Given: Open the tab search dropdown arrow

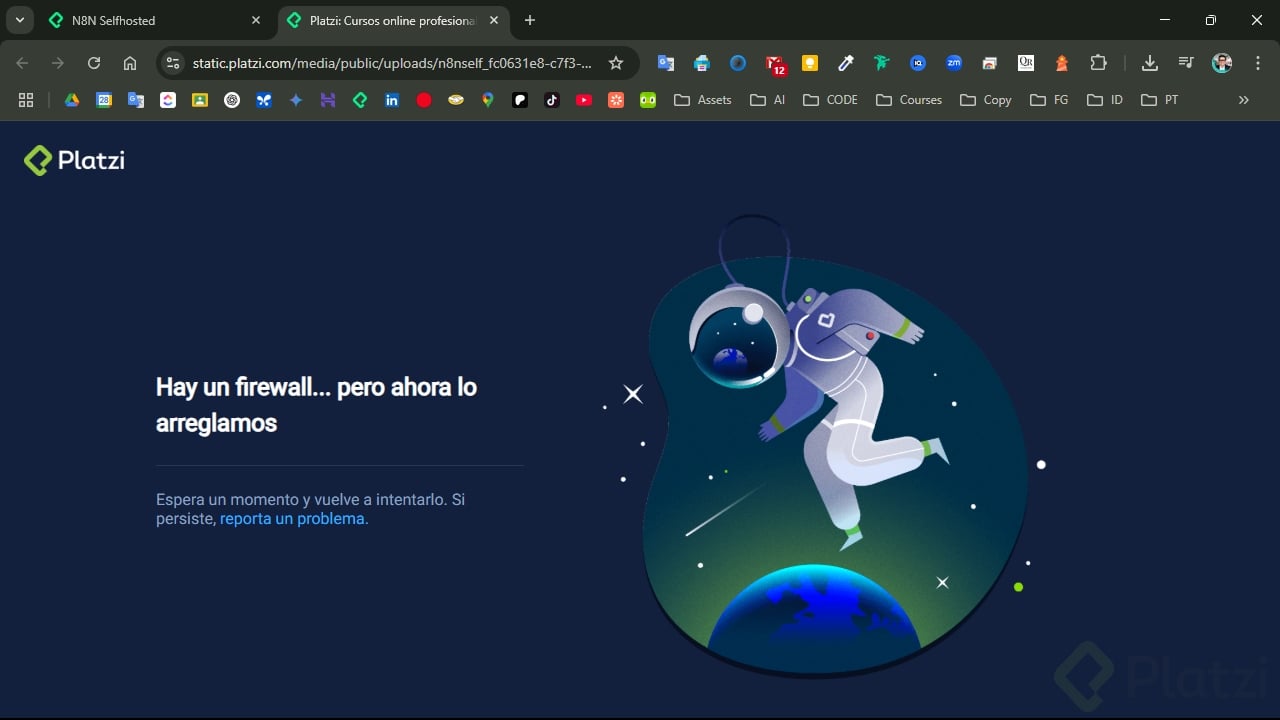Looking at the screenshot, I should (19, 20).
